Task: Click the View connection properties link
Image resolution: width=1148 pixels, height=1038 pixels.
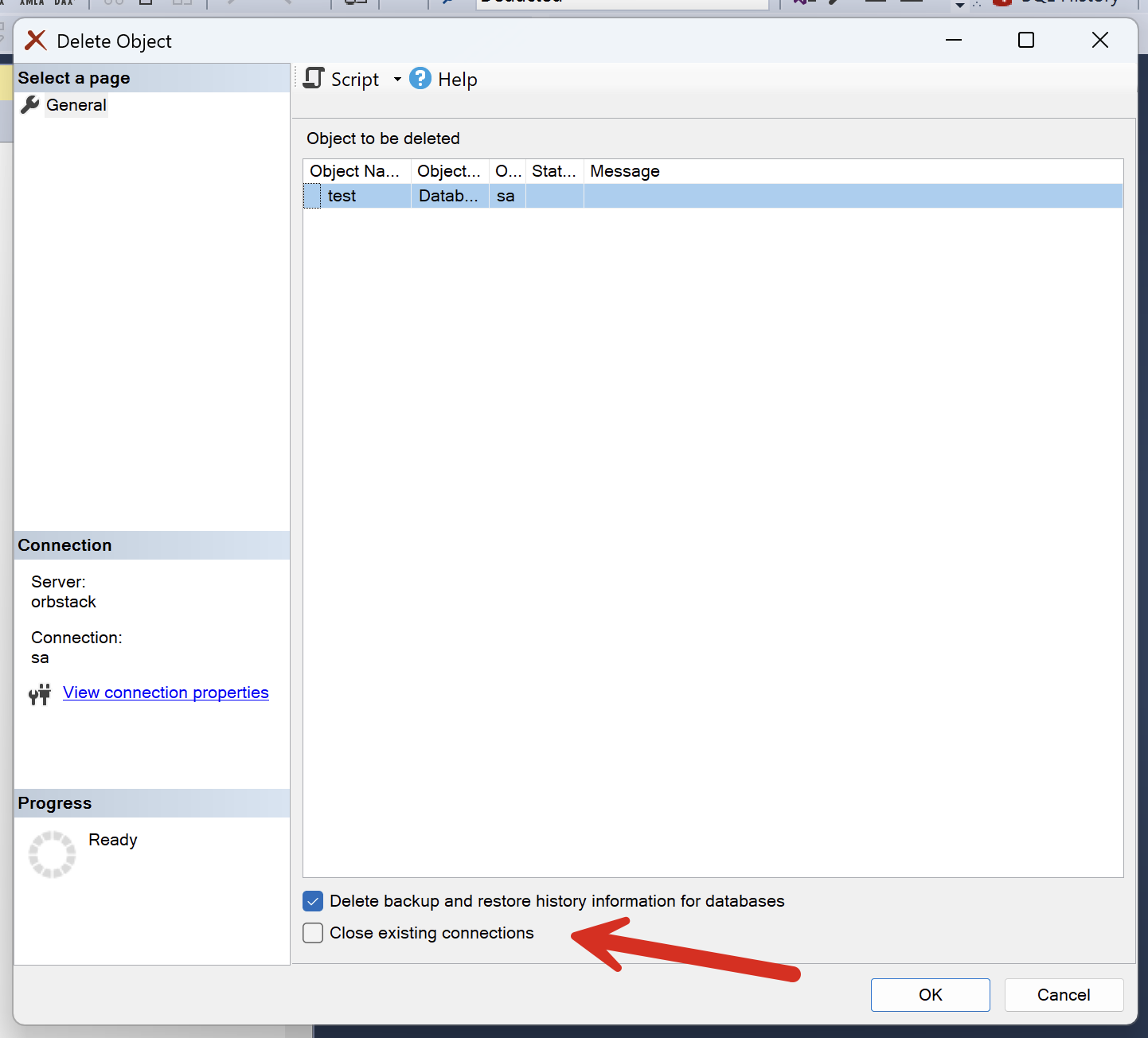Action: pos(166,693)
